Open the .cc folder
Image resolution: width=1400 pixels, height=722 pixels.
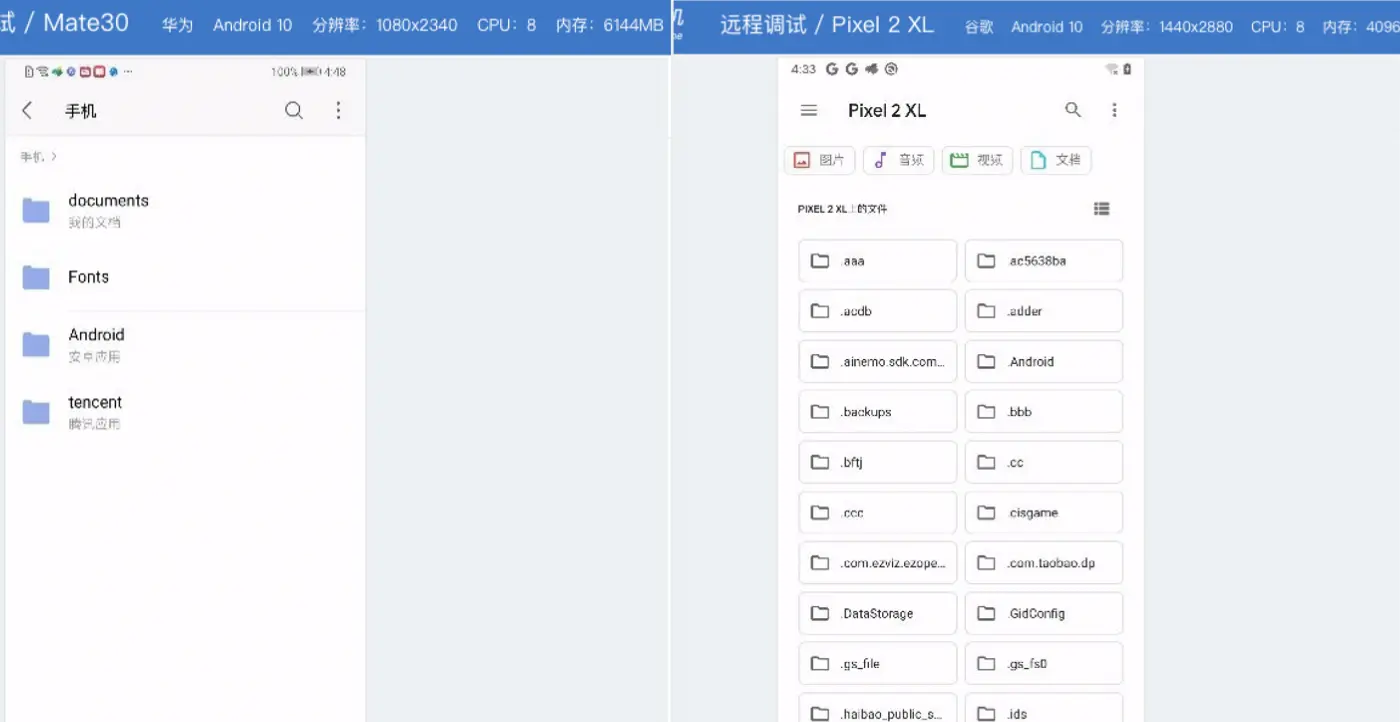point(1044,462)
